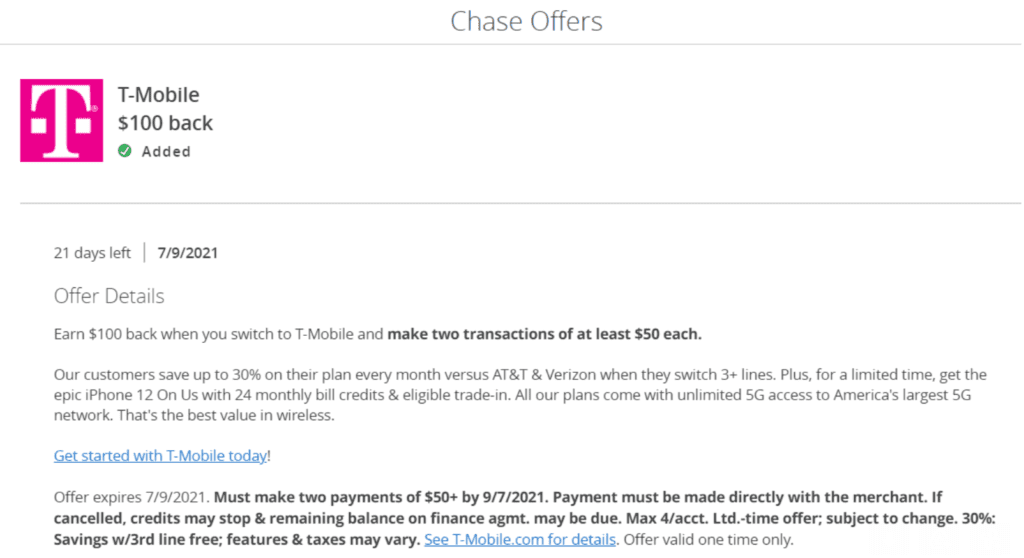
Task: Click the "Added" status label
Action: point(166,152)
